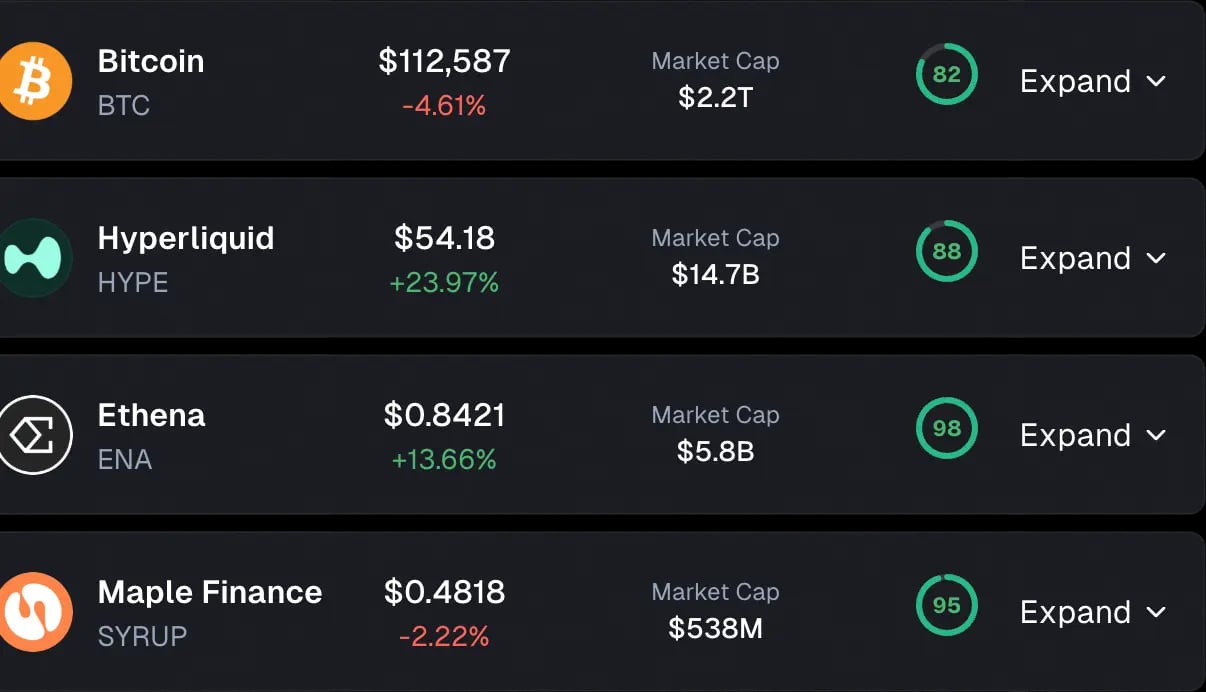Expand the Maple Finance row details
1206x692 pixels.
[x=1093, y=612]
